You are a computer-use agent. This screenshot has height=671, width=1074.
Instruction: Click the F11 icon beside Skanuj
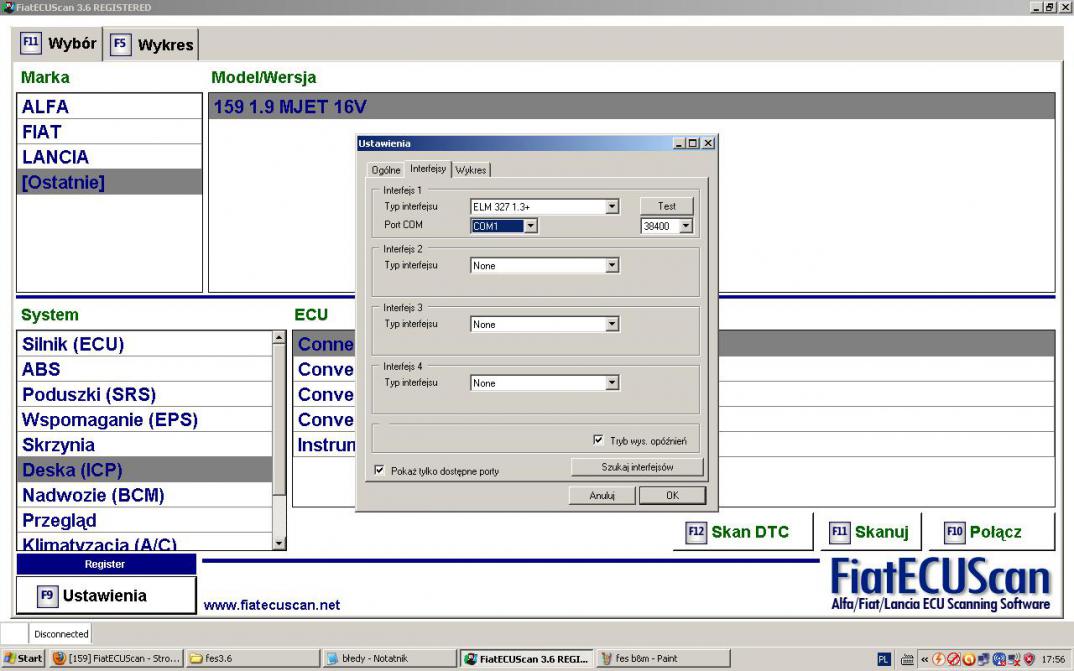pyautogui.click(x=840, y=532)
